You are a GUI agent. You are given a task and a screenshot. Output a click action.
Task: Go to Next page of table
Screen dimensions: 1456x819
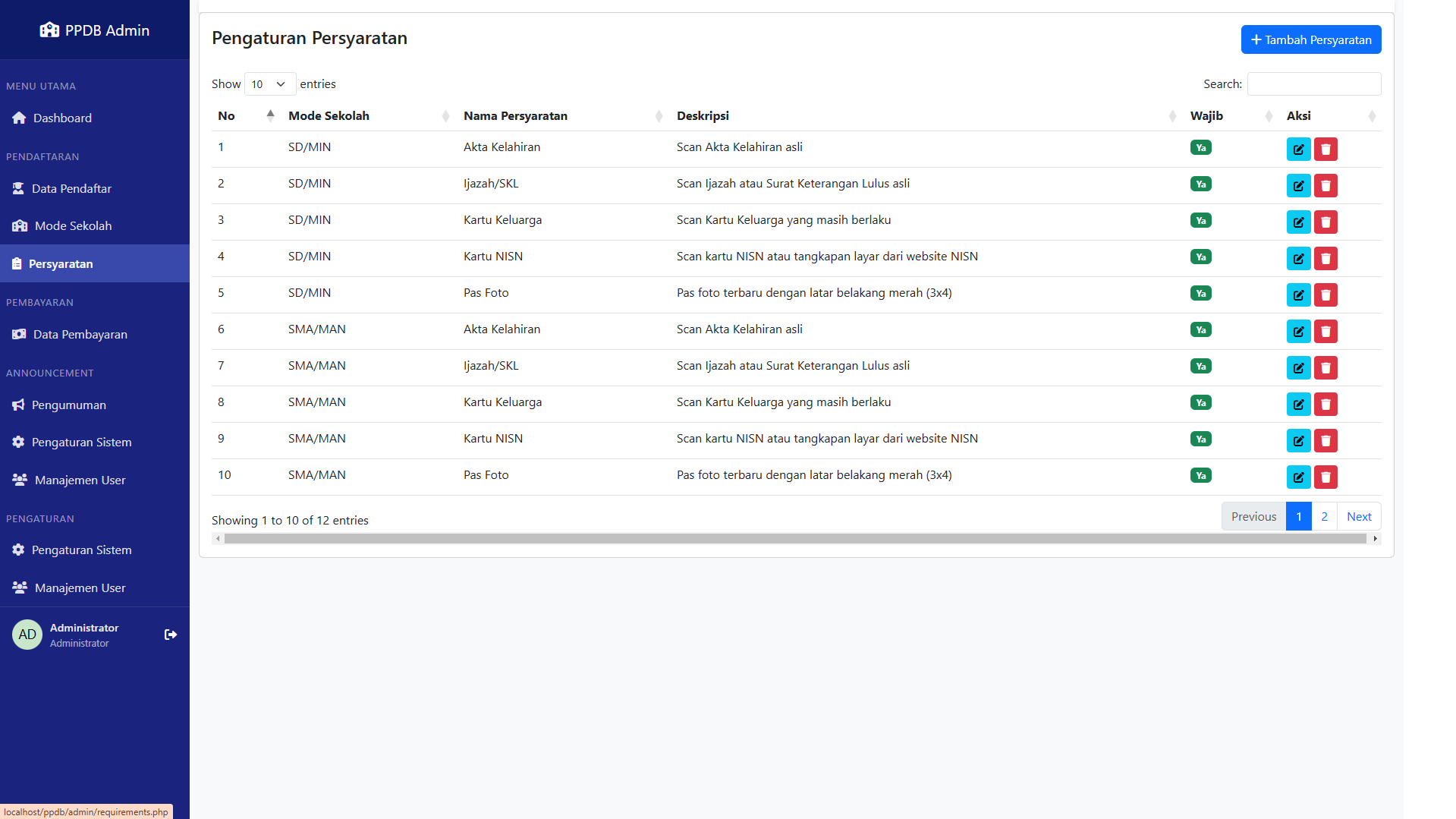click(1359, 517)
